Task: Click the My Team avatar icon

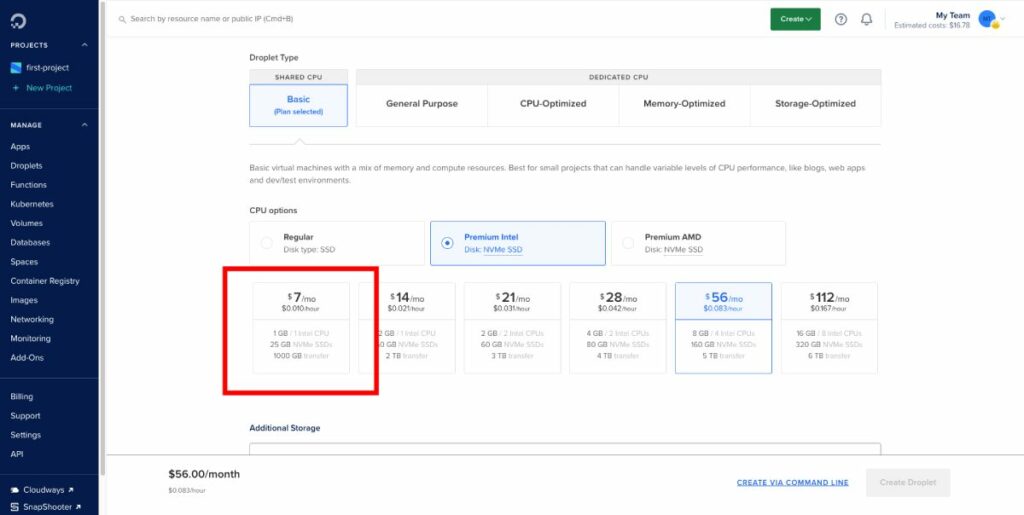Action: tap(987, 20)
